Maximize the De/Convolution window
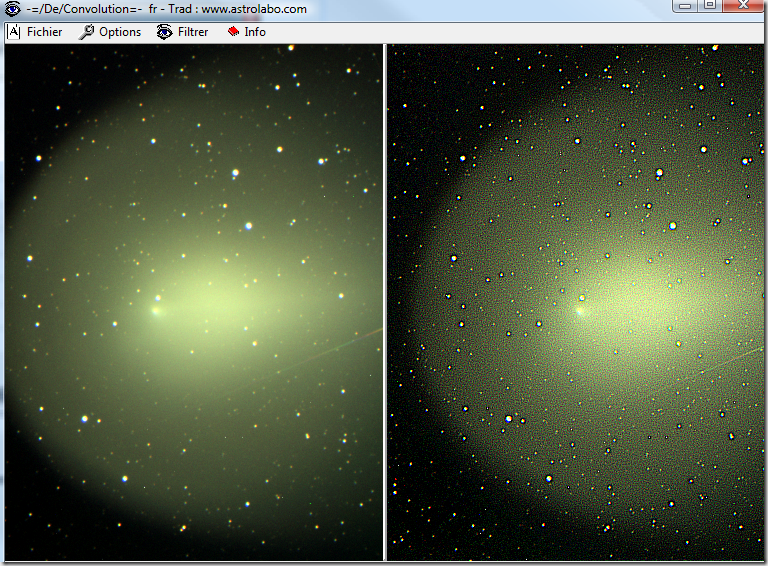Viewport: 768px width, 566px height. coord(710,6)
